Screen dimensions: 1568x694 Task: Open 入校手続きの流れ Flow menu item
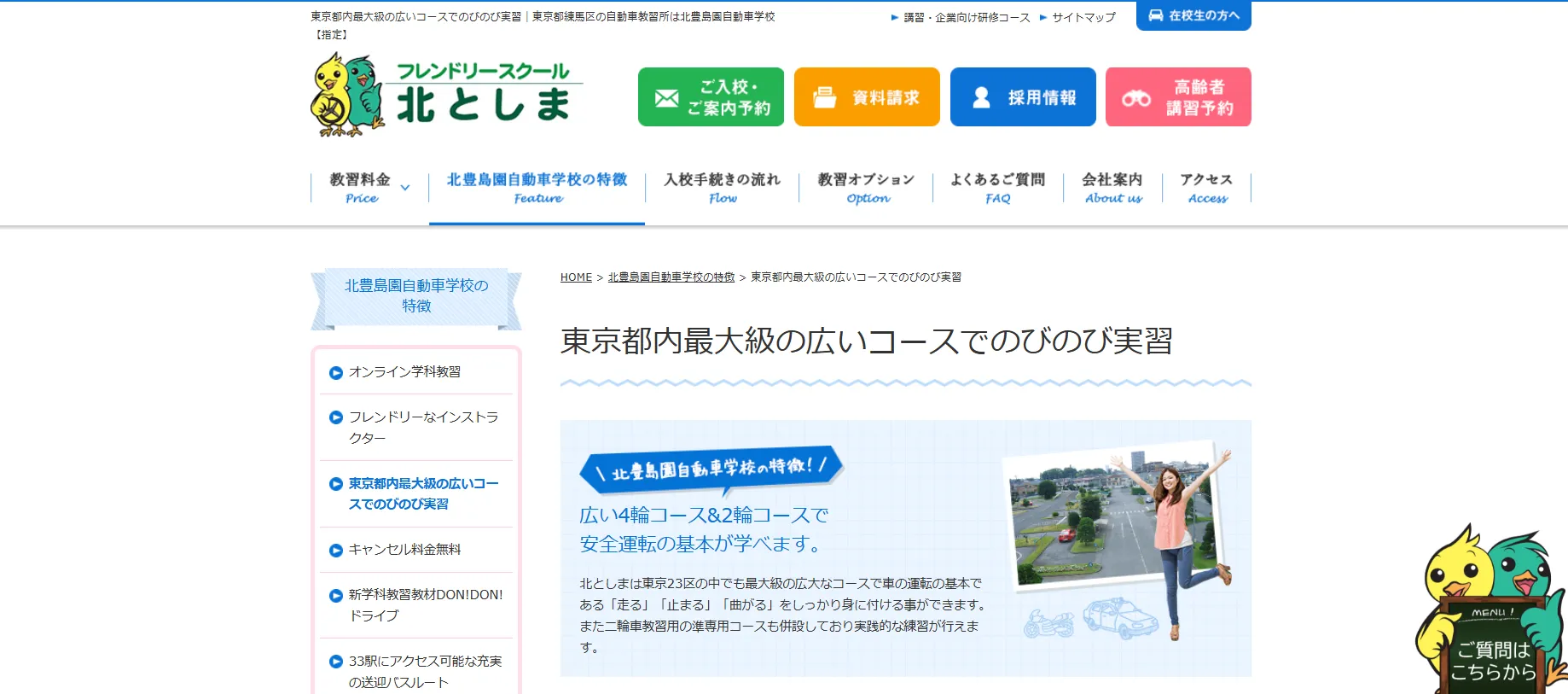722,188
